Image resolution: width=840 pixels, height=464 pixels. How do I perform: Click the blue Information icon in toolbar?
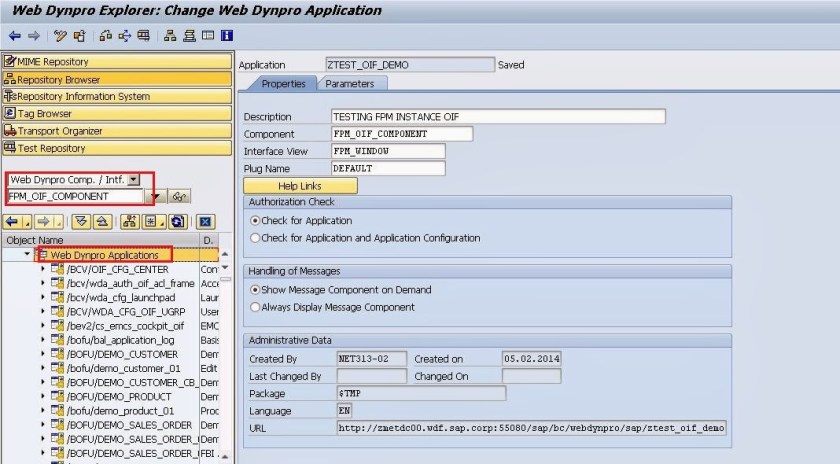[x=227, y=36]
